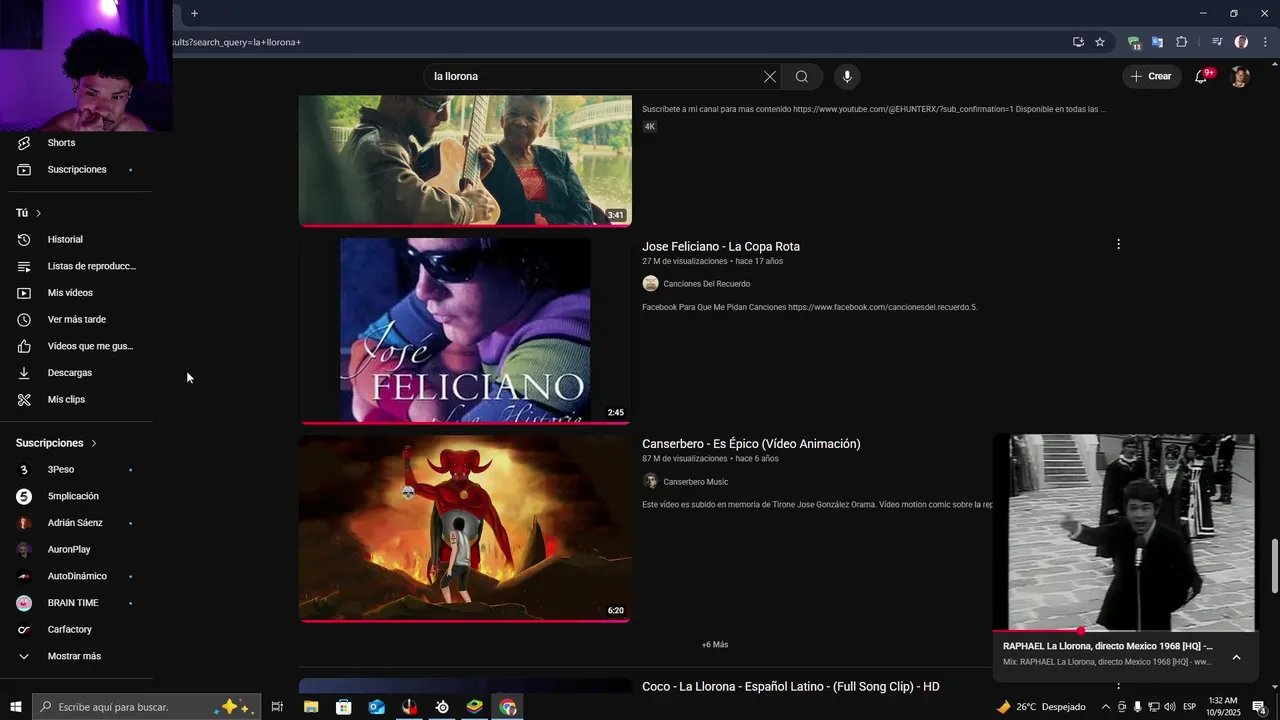The width and height of the screenshot is (1280, 720).
Task: Start voice search with the microphone
Action: (847, 76)
